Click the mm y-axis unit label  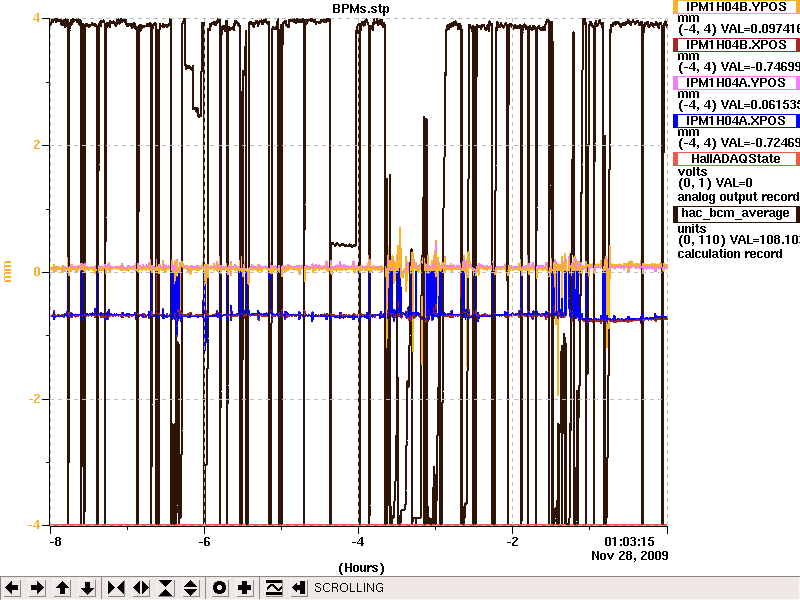pos(7,271)
